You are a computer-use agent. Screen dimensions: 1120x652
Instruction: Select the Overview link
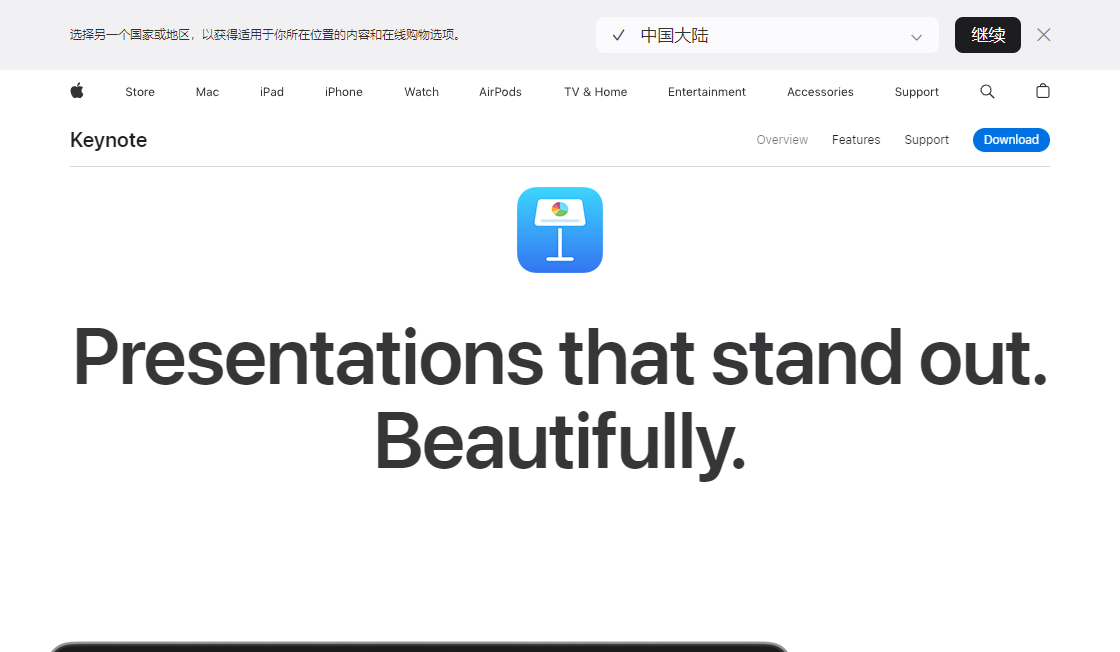782,139
